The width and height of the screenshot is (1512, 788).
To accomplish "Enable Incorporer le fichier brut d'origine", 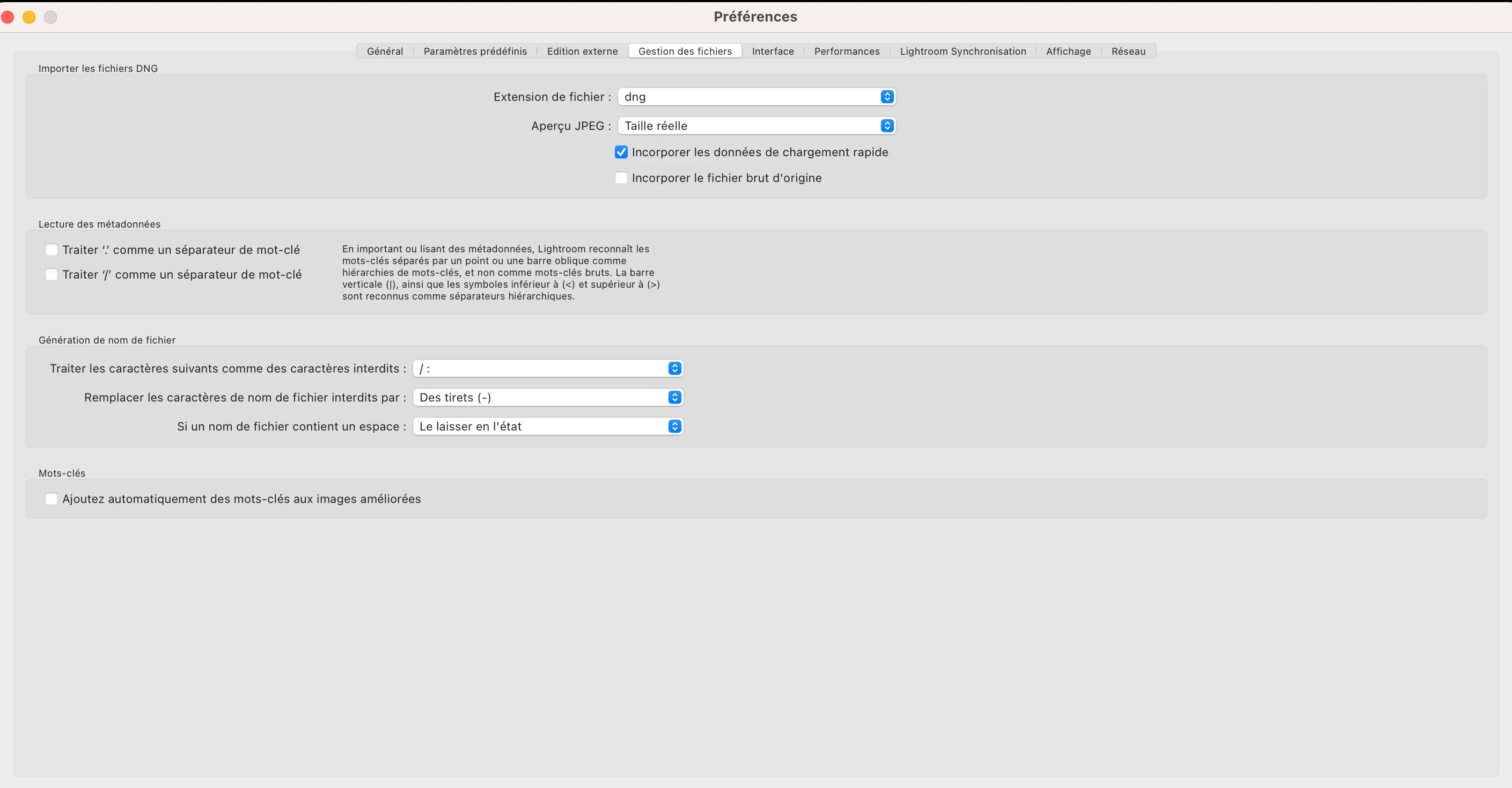I will point(621,178).
